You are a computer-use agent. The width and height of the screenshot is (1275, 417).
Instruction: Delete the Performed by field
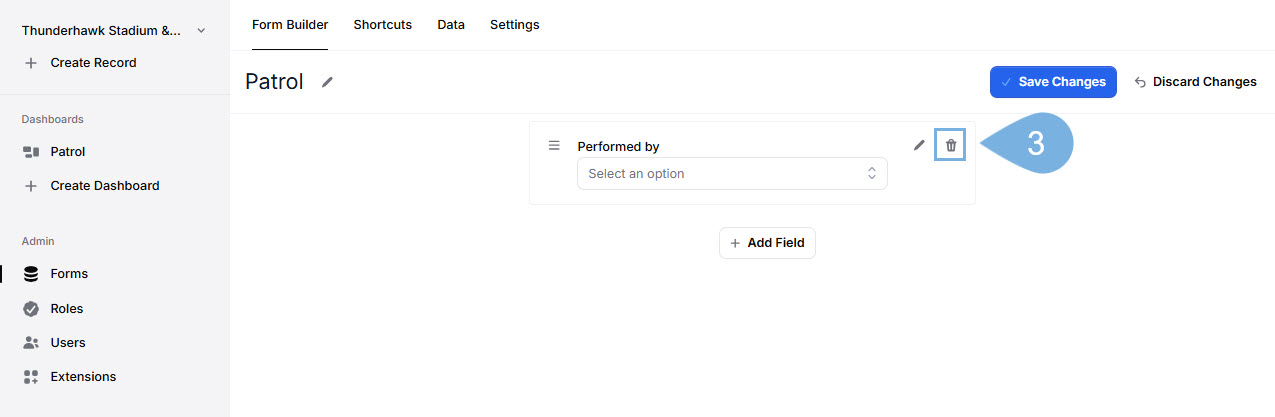950,145
